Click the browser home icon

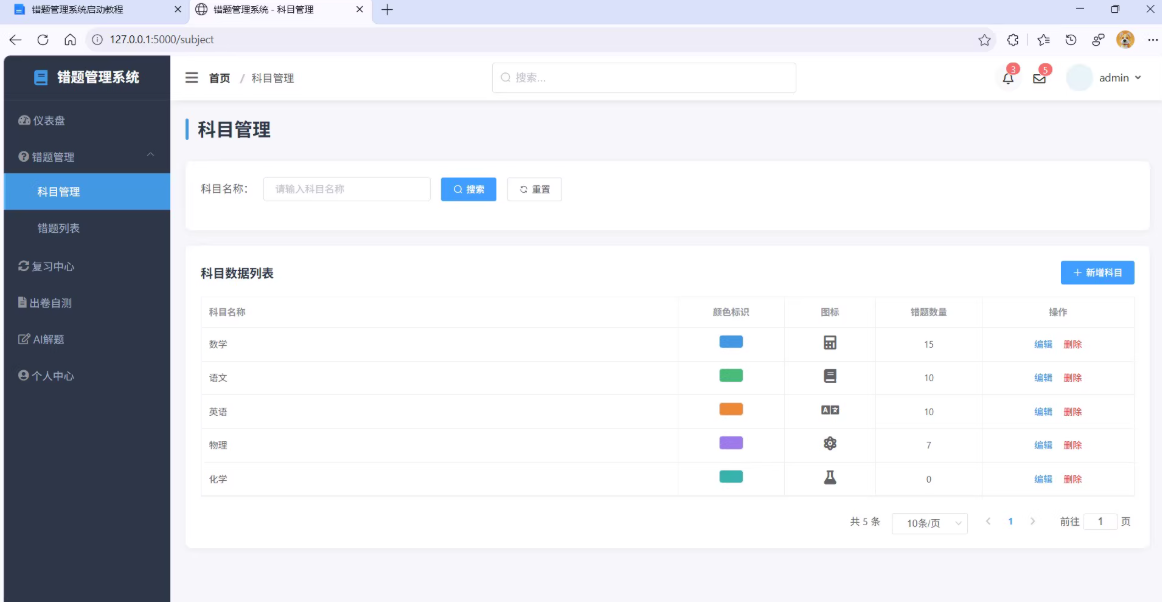pos(70,39)
